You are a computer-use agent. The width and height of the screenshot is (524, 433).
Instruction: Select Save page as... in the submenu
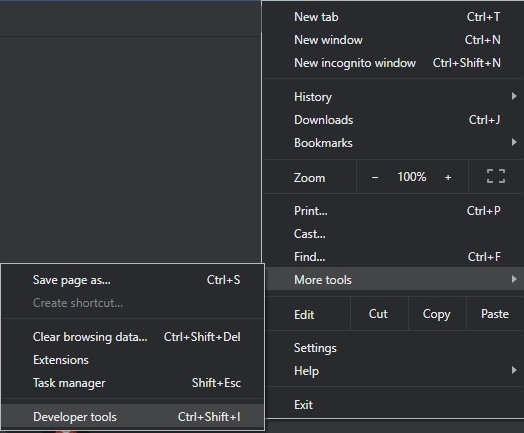pyautogui.click(x=133, y=280)
